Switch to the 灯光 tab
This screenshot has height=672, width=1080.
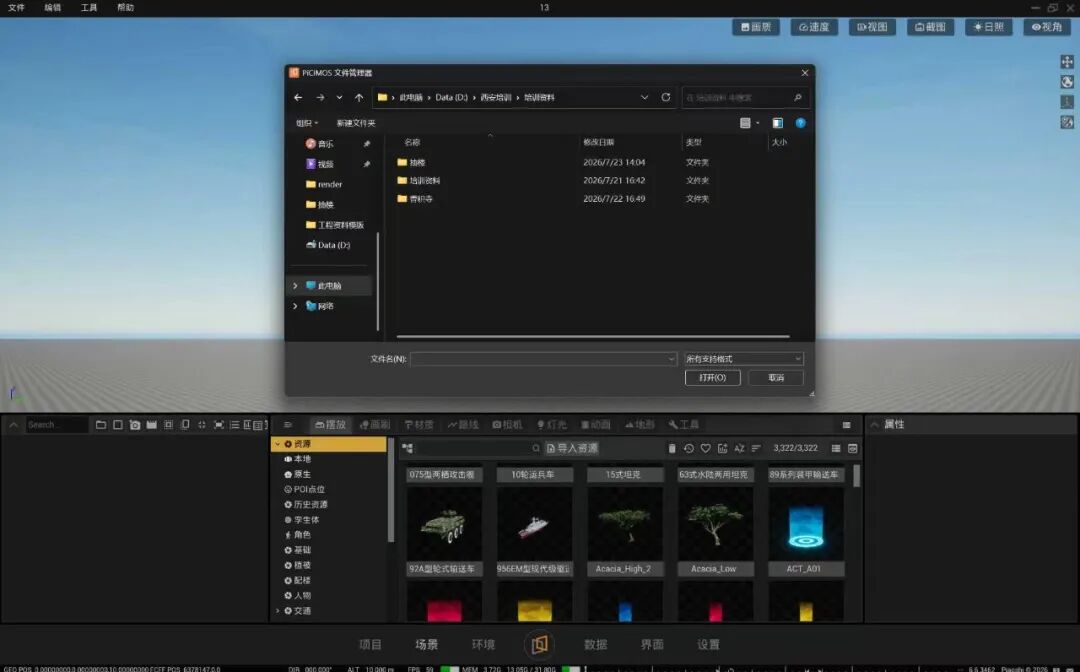(x=552, y=425)
